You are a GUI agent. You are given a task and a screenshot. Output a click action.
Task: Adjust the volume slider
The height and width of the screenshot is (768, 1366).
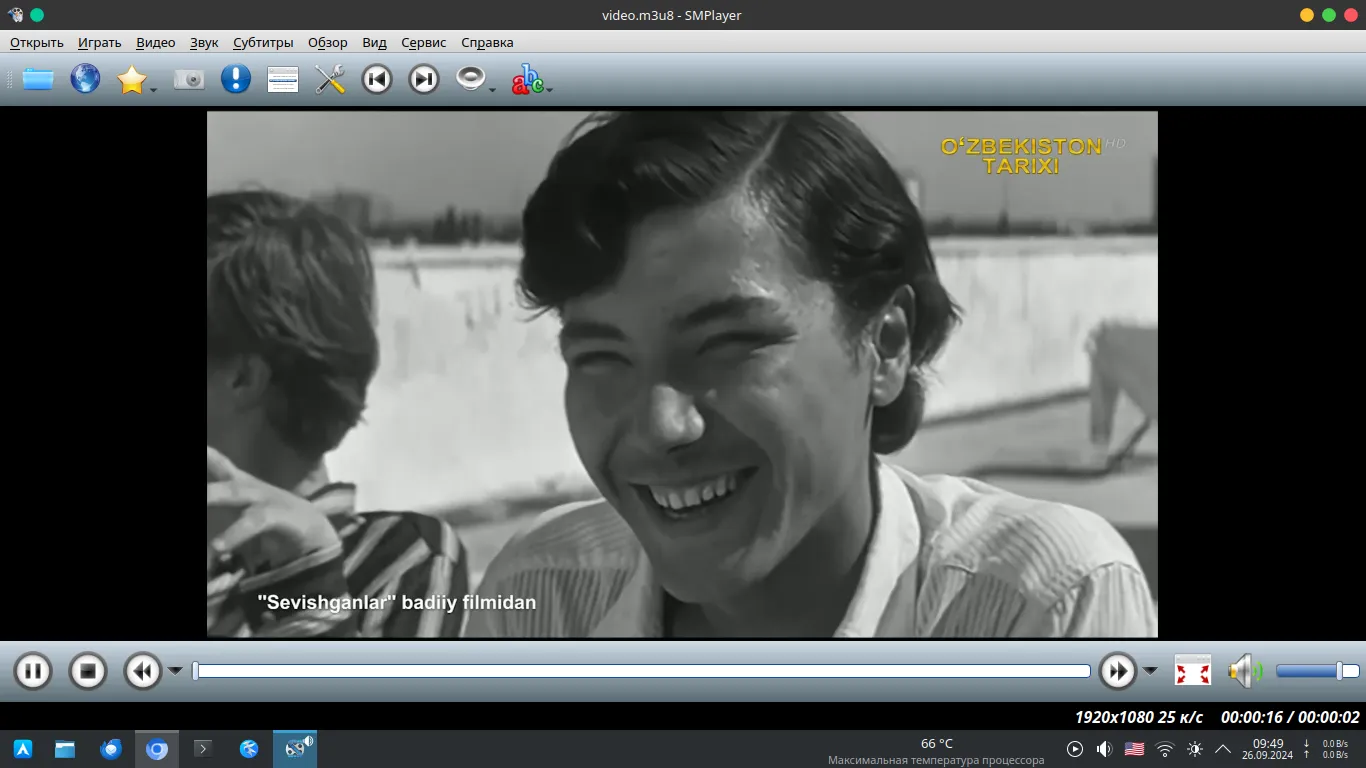[x=1317, y=670]
